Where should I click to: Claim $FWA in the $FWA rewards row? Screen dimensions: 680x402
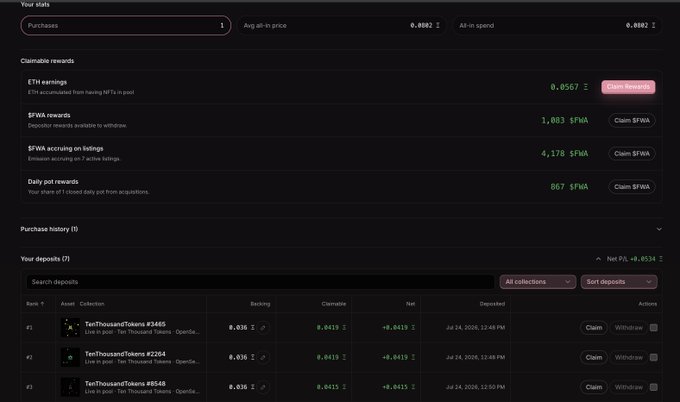tap(631, 120)
